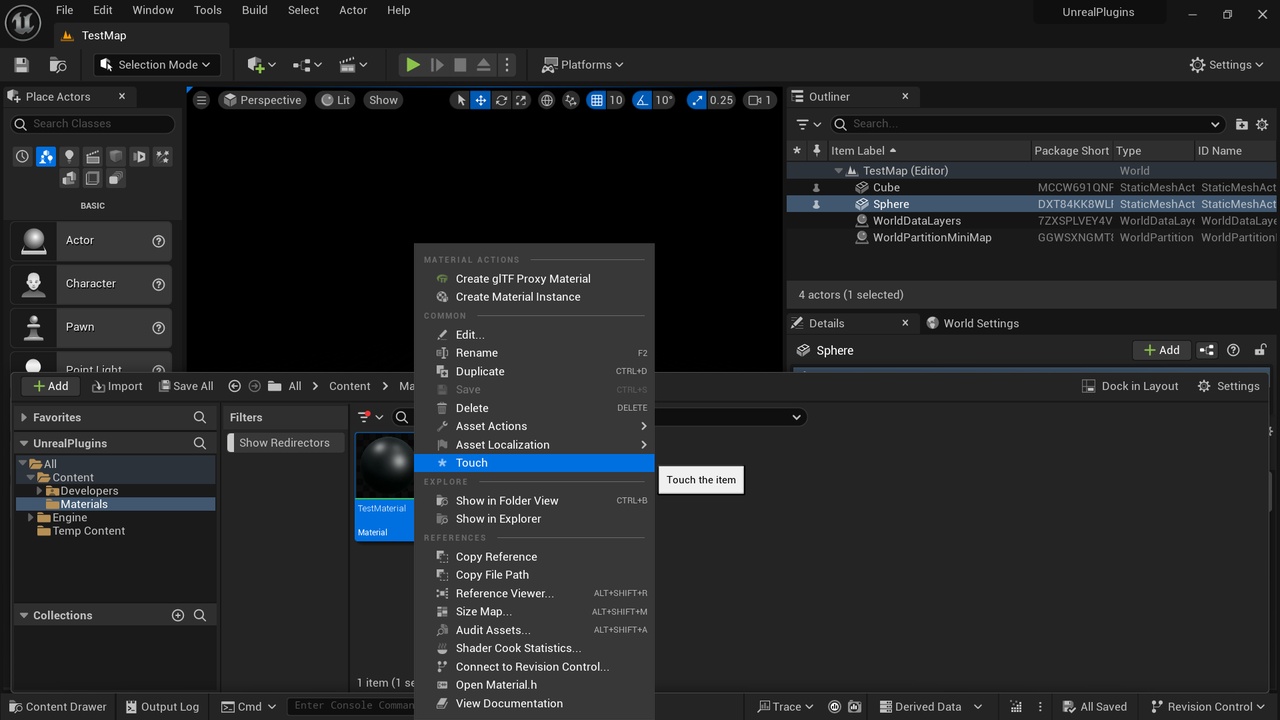Start Play in Editor with the green button
Screen dimensions: 1280x720
click(x=412, y=65)
